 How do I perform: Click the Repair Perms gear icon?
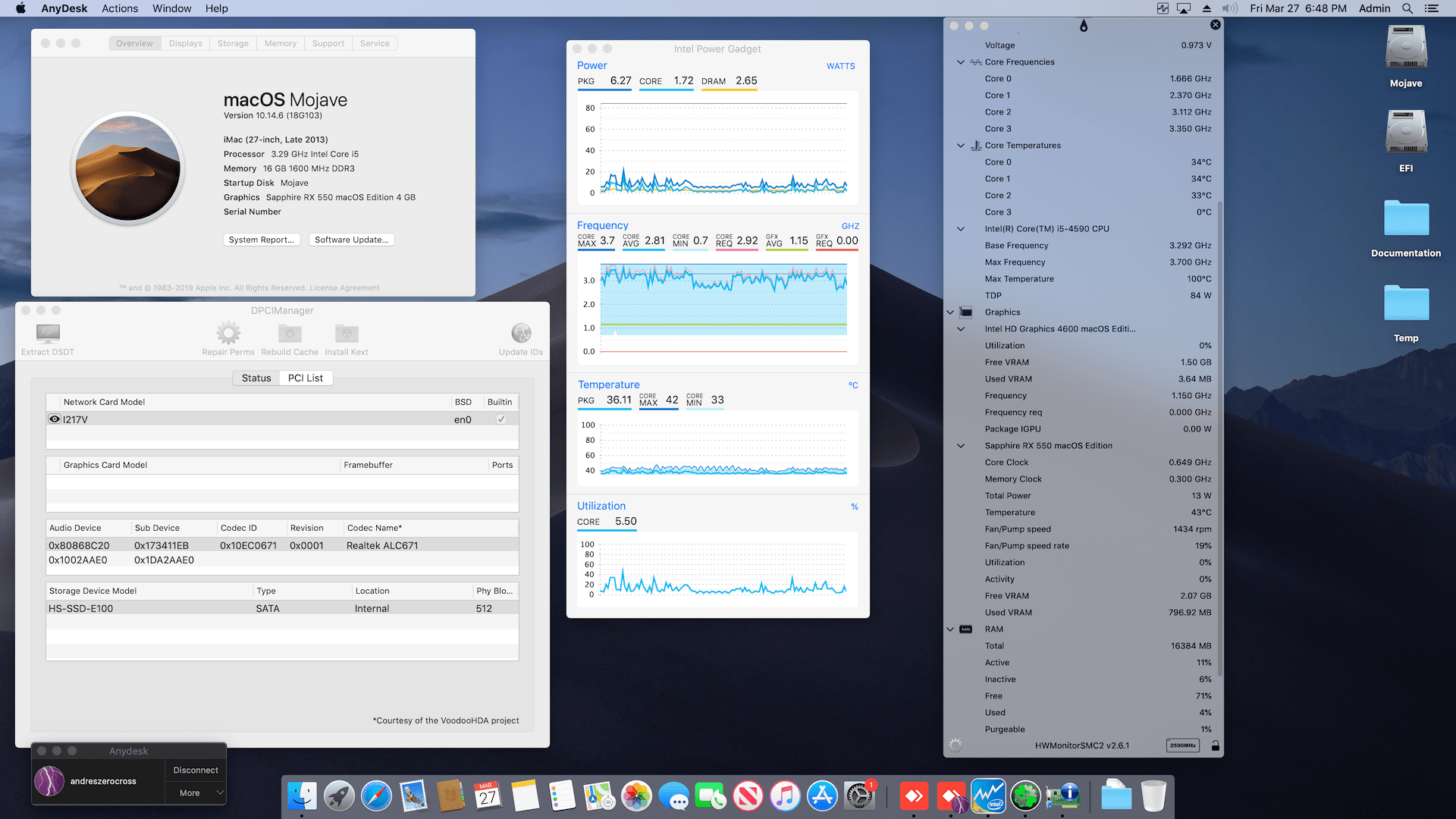[x=228, y=334]
